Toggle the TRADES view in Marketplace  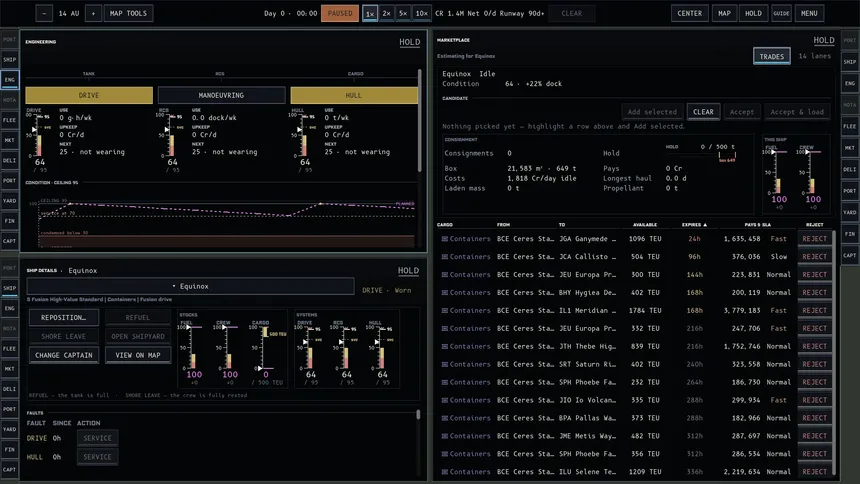click(x=772, y=56)
